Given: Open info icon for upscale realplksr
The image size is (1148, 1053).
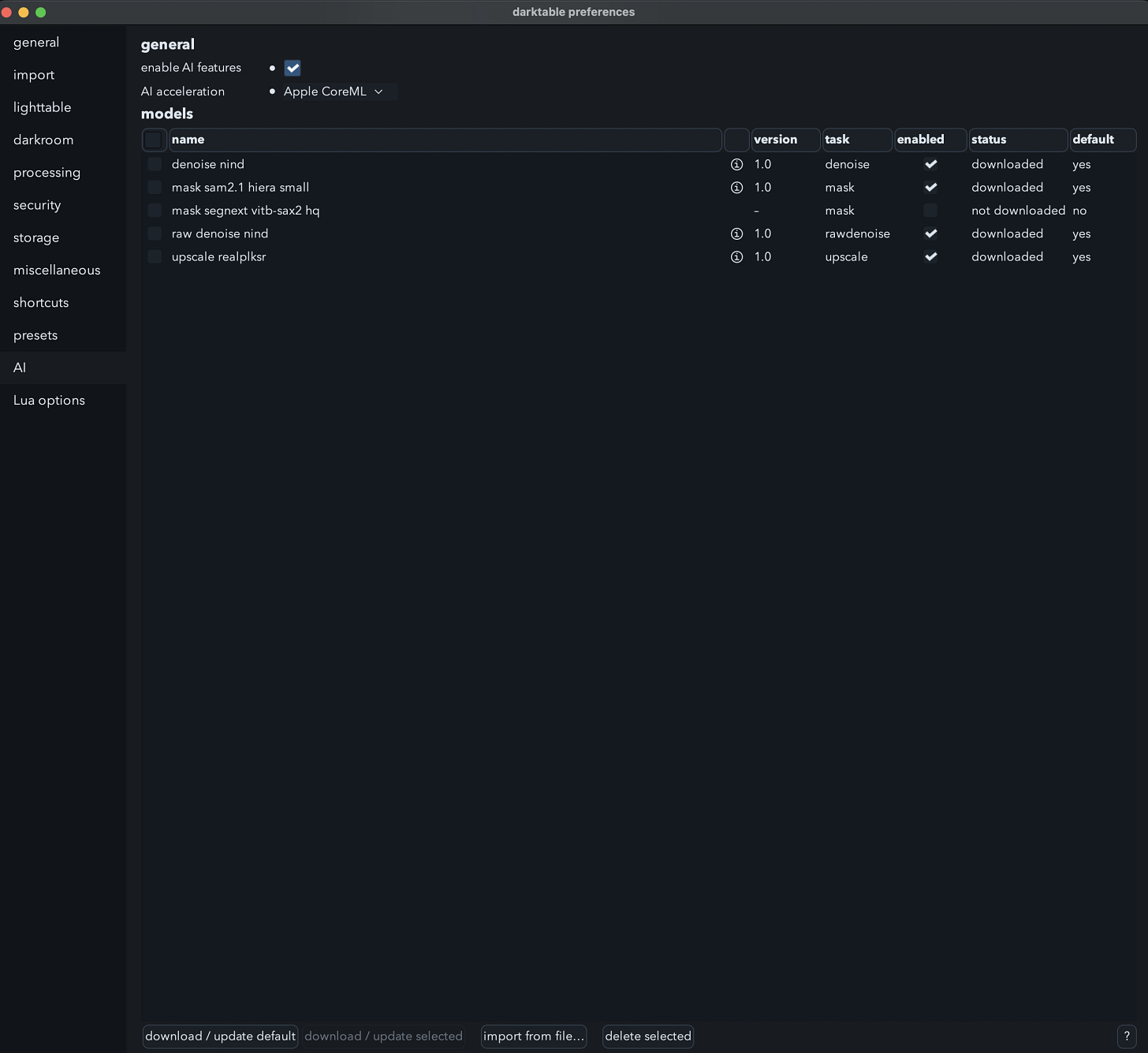Looking at the screenshot, I should point(736,257).
